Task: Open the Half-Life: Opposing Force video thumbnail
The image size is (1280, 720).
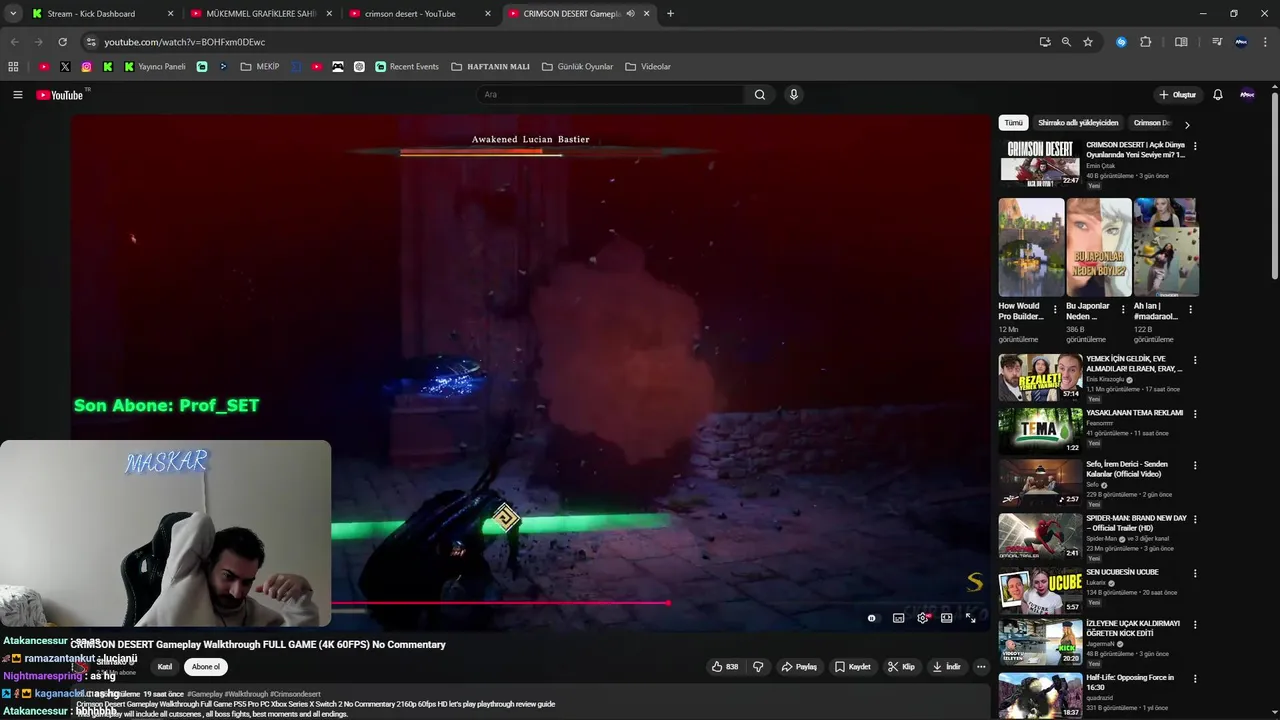Action: click(x=1040, y=695)
